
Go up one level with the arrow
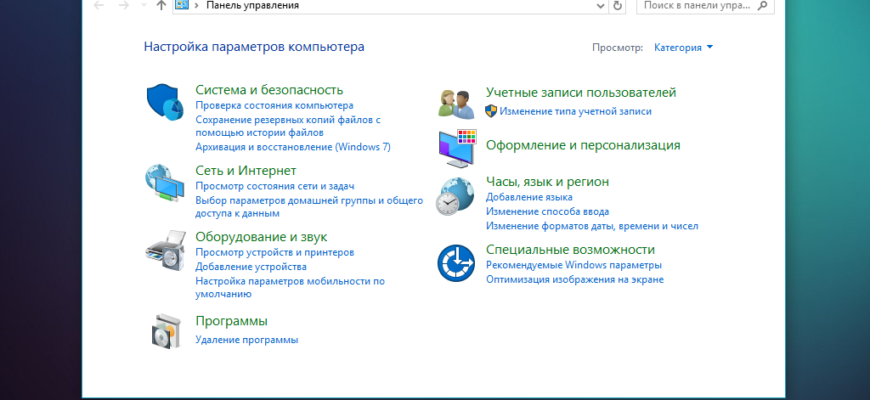[x=161, y=6]
